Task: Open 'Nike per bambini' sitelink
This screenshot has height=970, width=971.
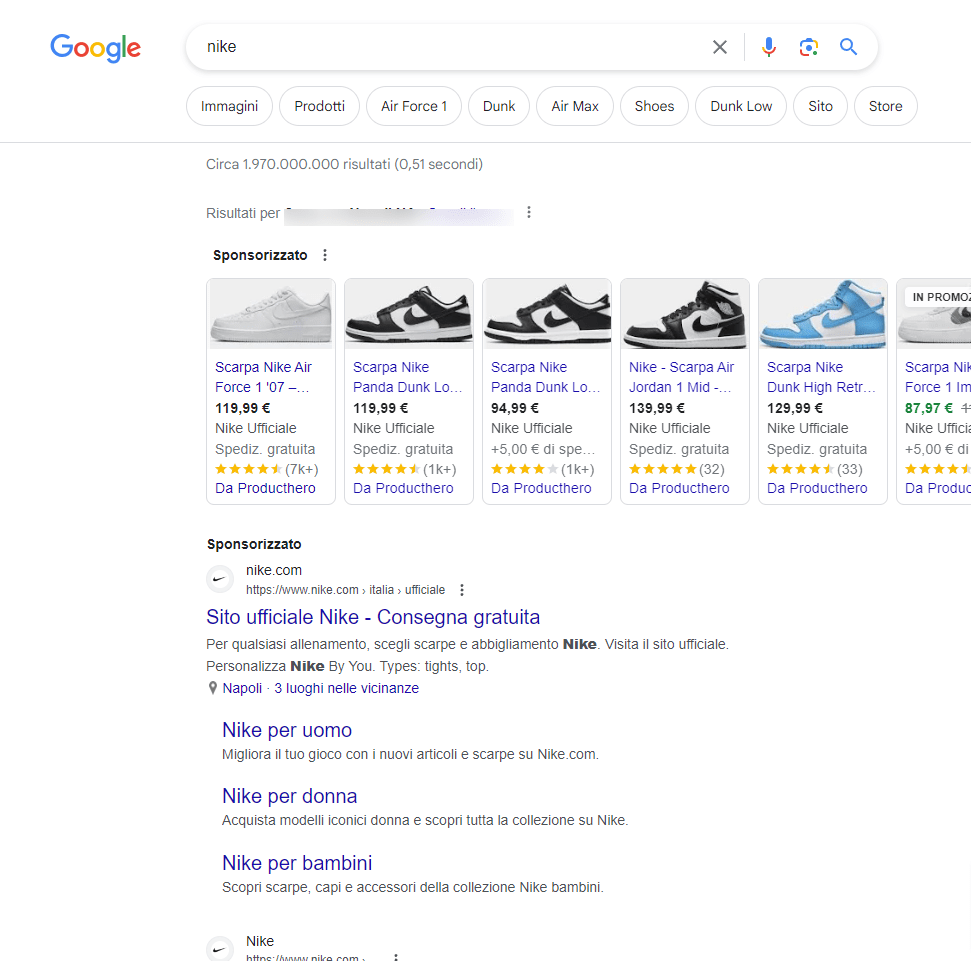Action: [297, 863]
